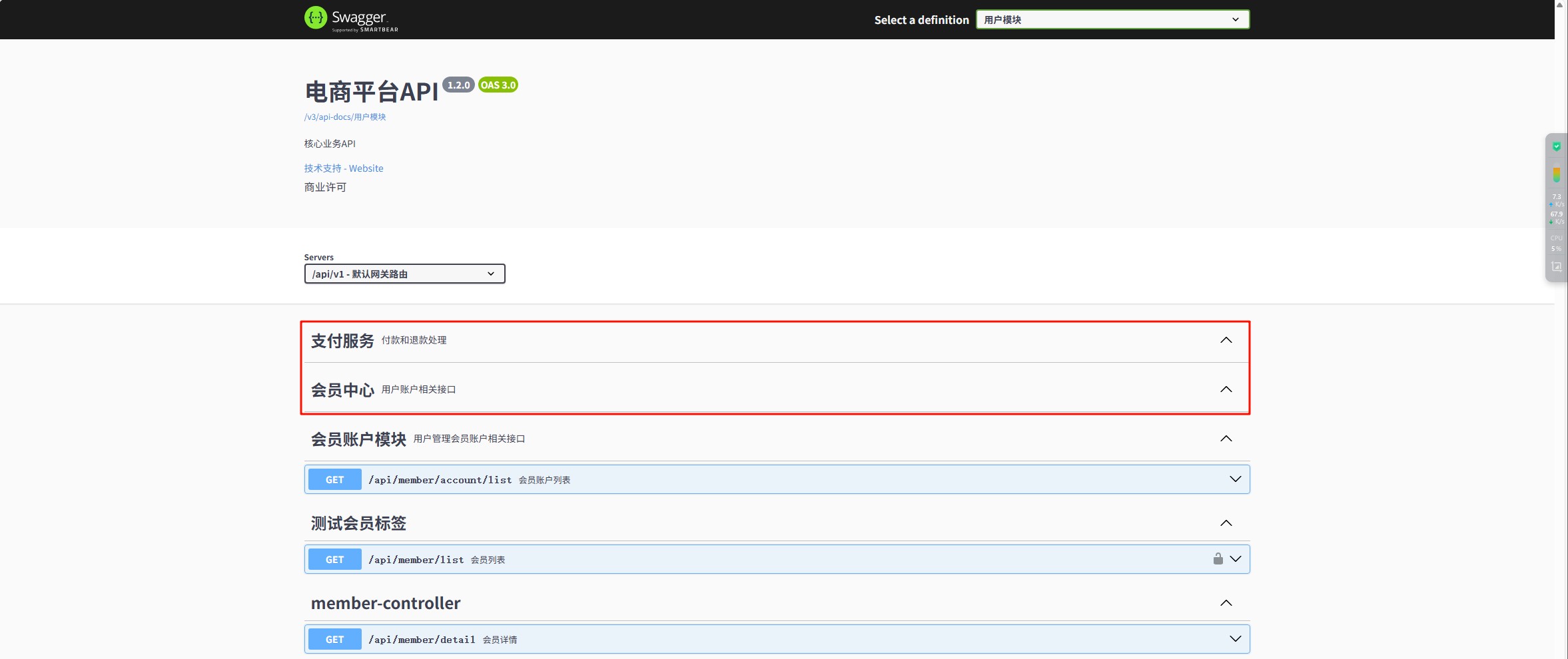Click the memory usage gauge in side widget
This screenshot has width=1568, height=659.
[1557, 174]
